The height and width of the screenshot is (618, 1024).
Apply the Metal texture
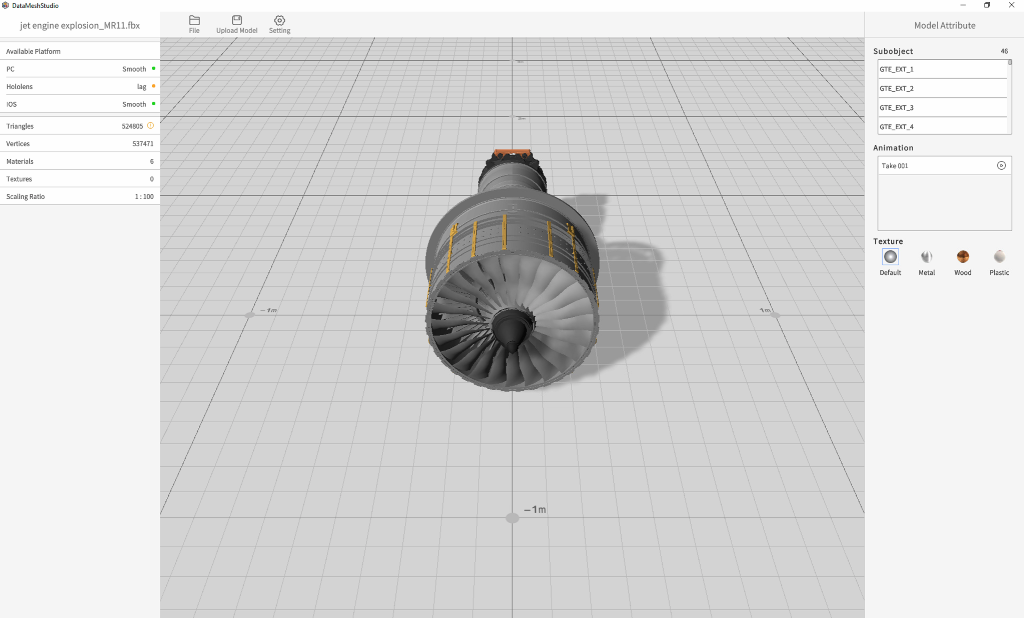927,257
